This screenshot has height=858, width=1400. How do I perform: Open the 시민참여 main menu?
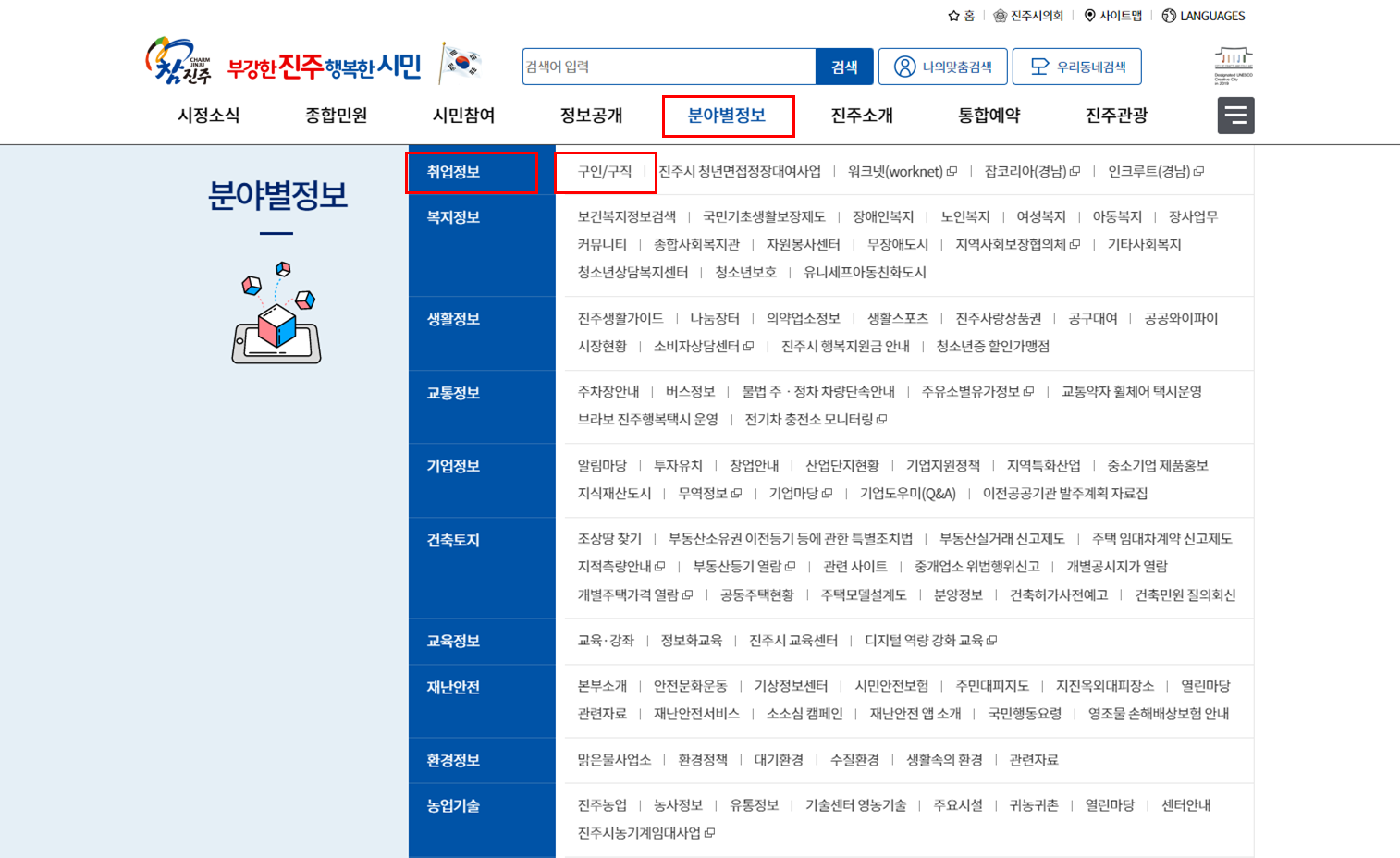point(464,116)
